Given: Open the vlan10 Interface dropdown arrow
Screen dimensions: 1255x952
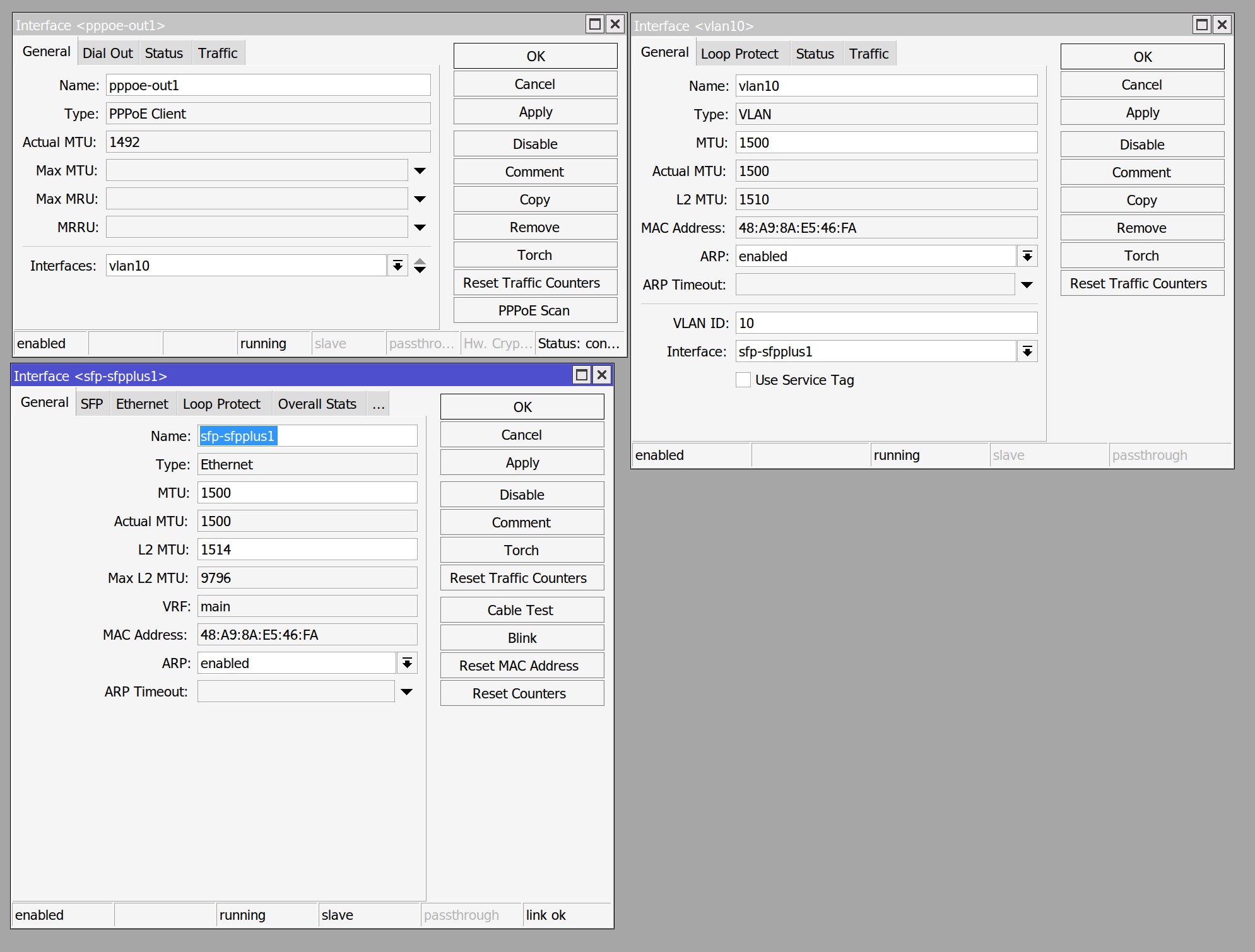Looking at the screenshot, I should (1027, 351).
